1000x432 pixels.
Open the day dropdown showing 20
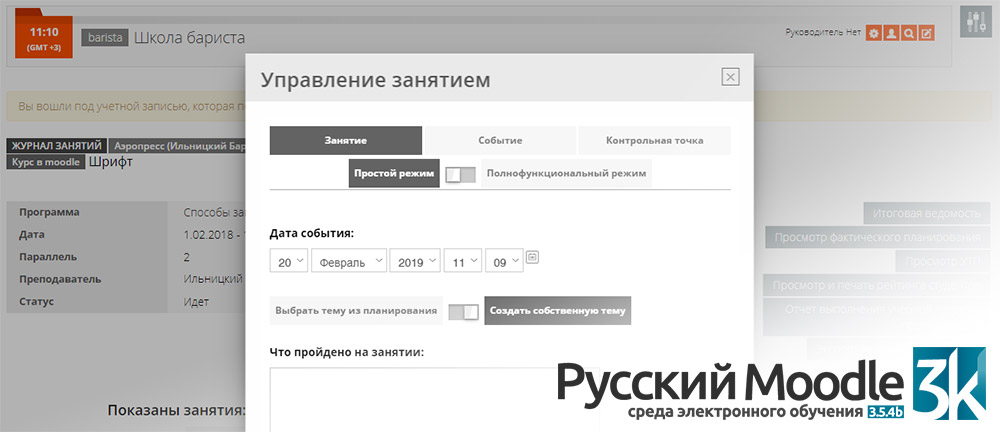click(x=289, y=260)
